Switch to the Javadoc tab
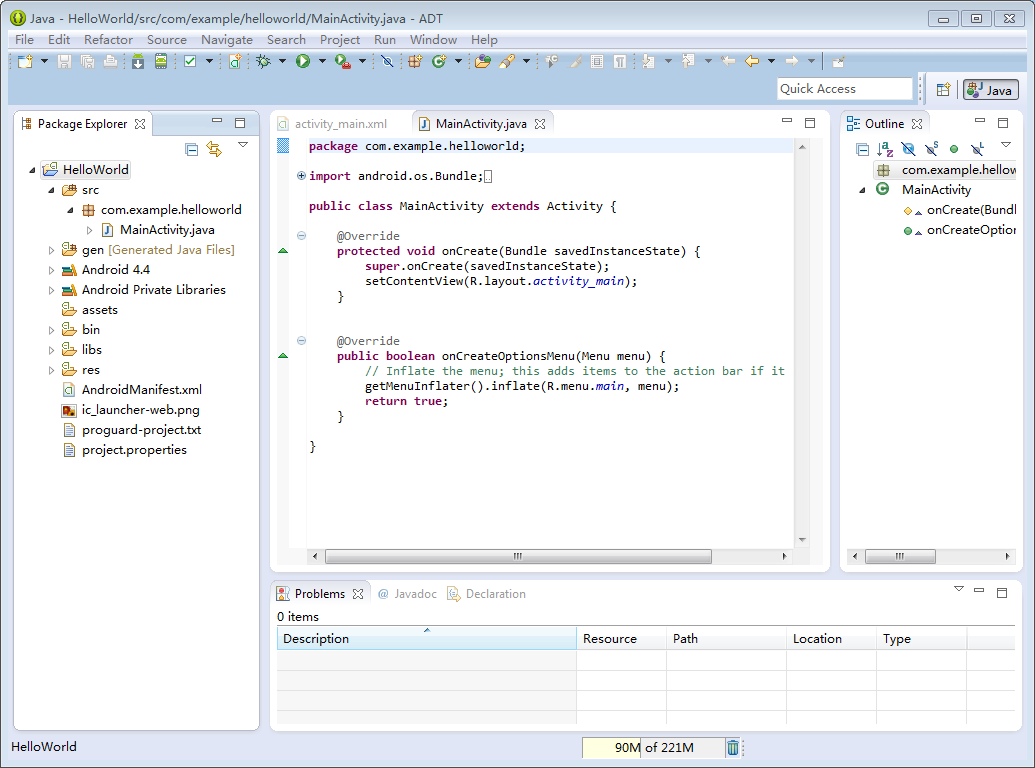Image resolution: width=1035 pixels, height=768 pixels. (407, 594)
